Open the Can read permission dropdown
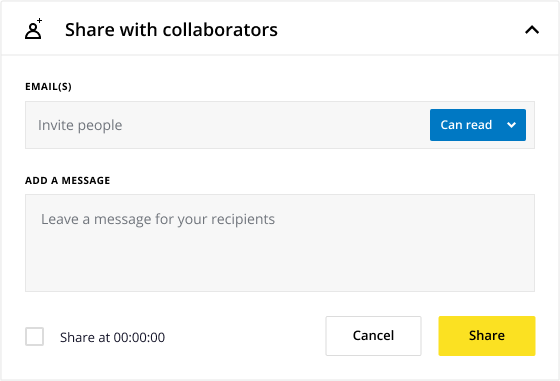The height and width of the screenshot is (381, 560). click(x=478, y=125)
